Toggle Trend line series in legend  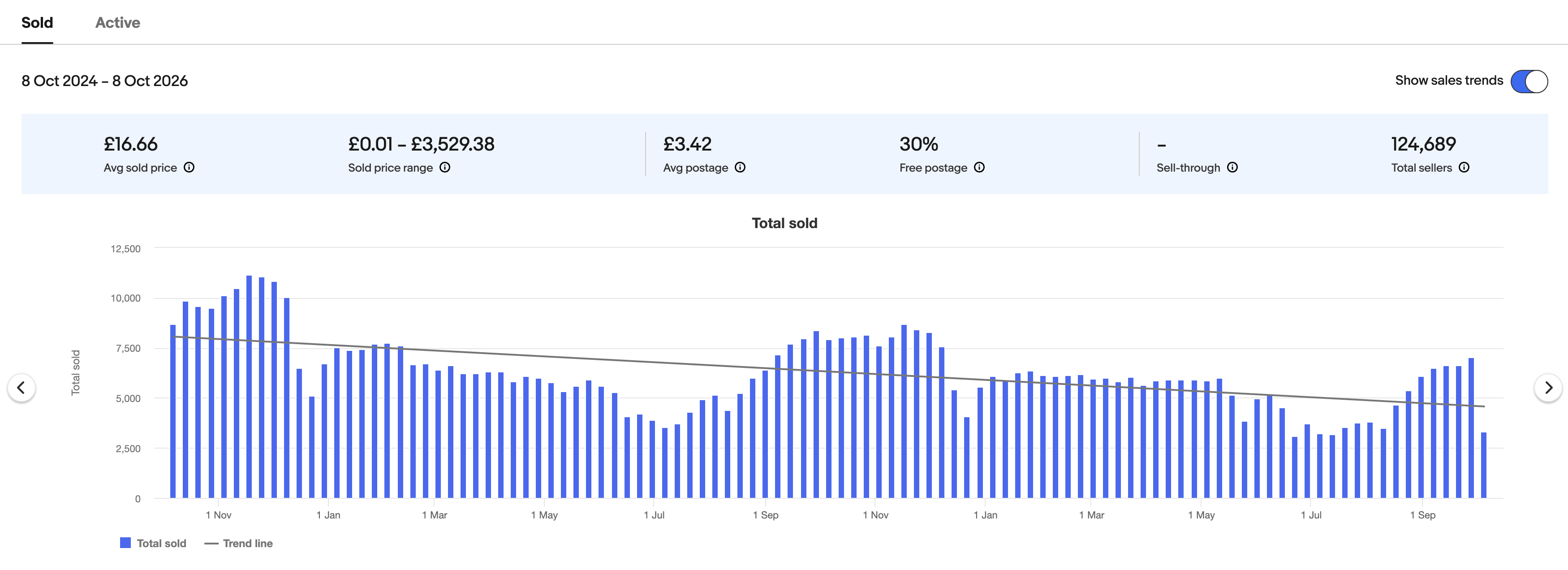pos(239,543)
